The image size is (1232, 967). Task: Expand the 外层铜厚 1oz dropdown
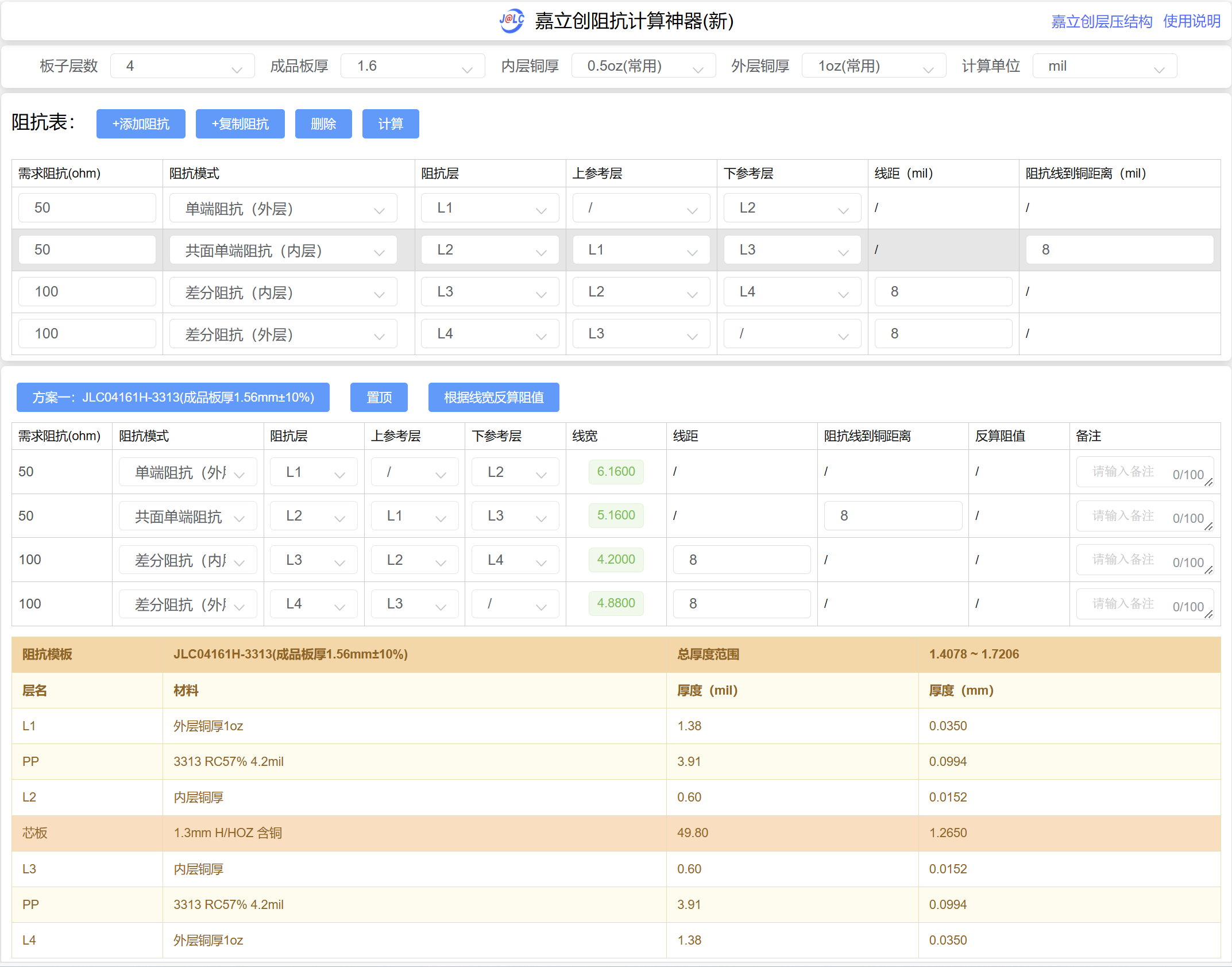tap(873, 66)
